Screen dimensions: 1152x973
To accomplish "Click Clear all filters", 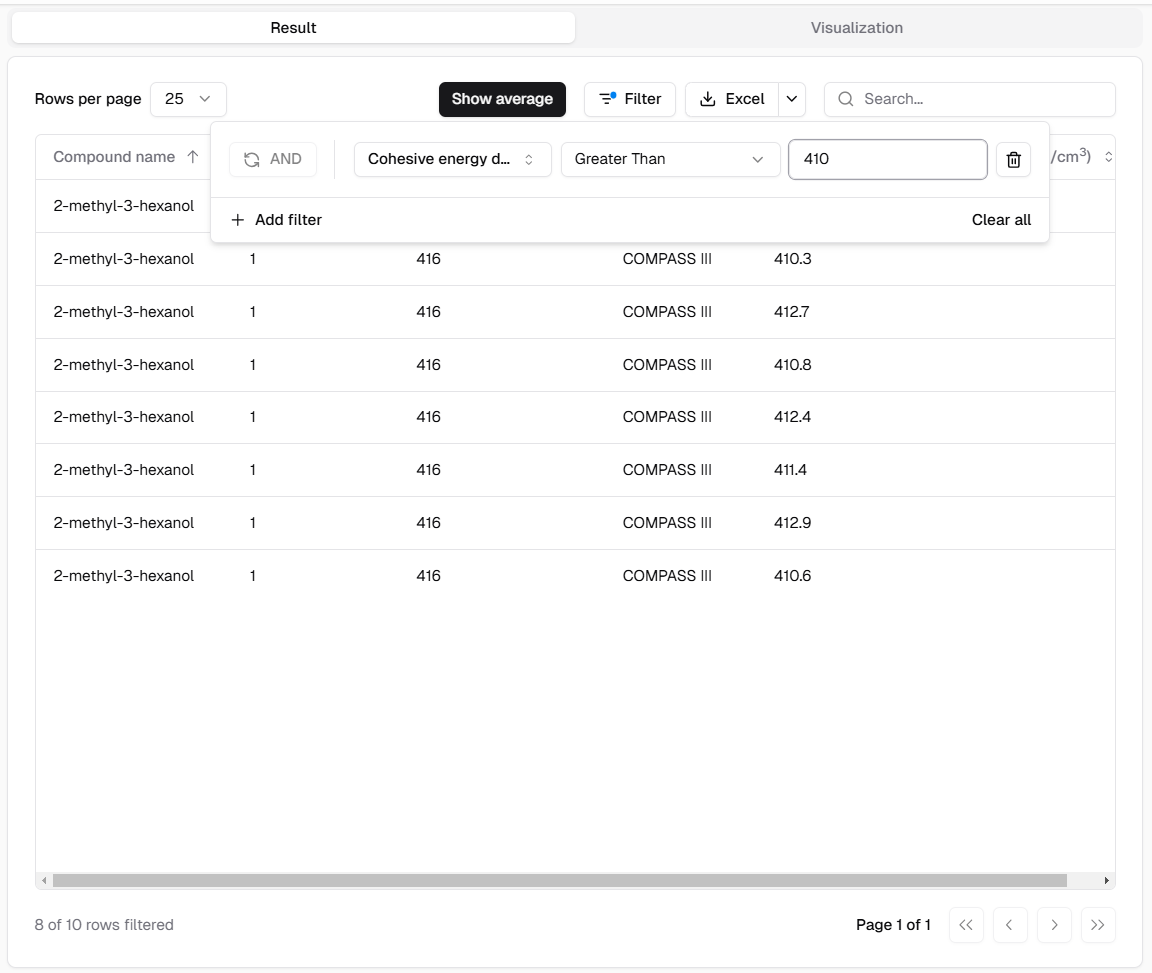I will coord(1001,220).
